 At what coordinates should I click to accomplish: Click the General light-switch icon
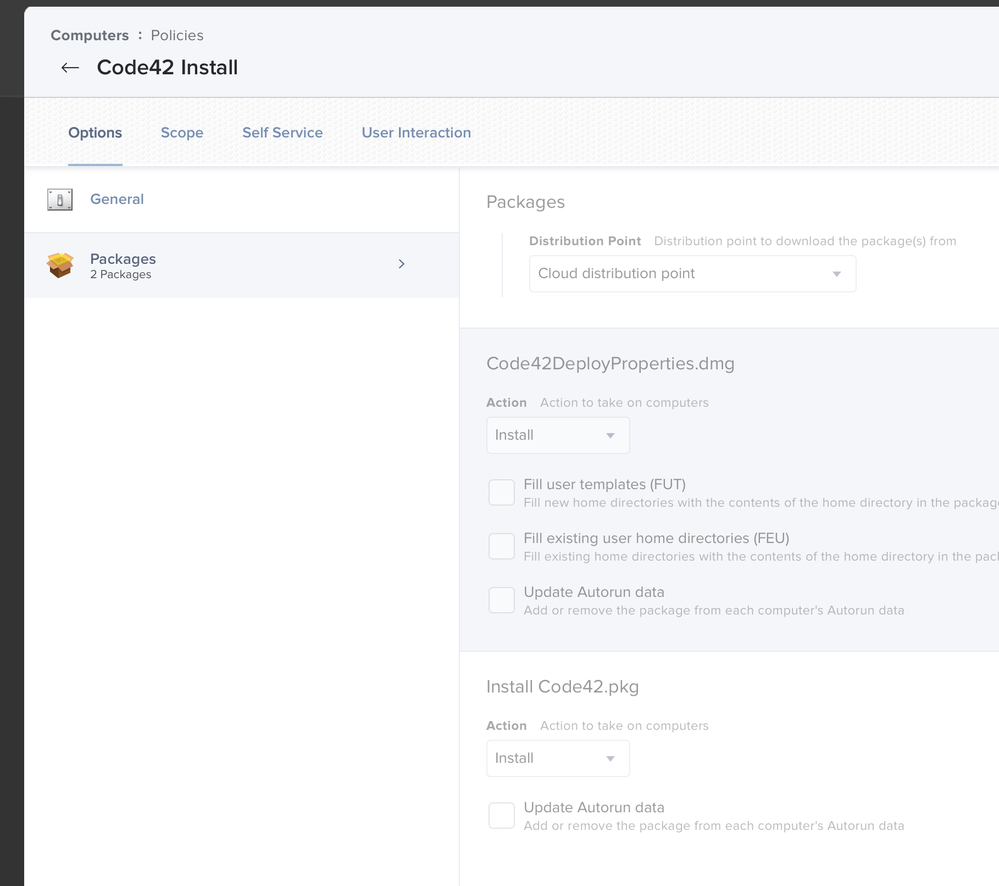pyautogui.click(x=60, y=199)
